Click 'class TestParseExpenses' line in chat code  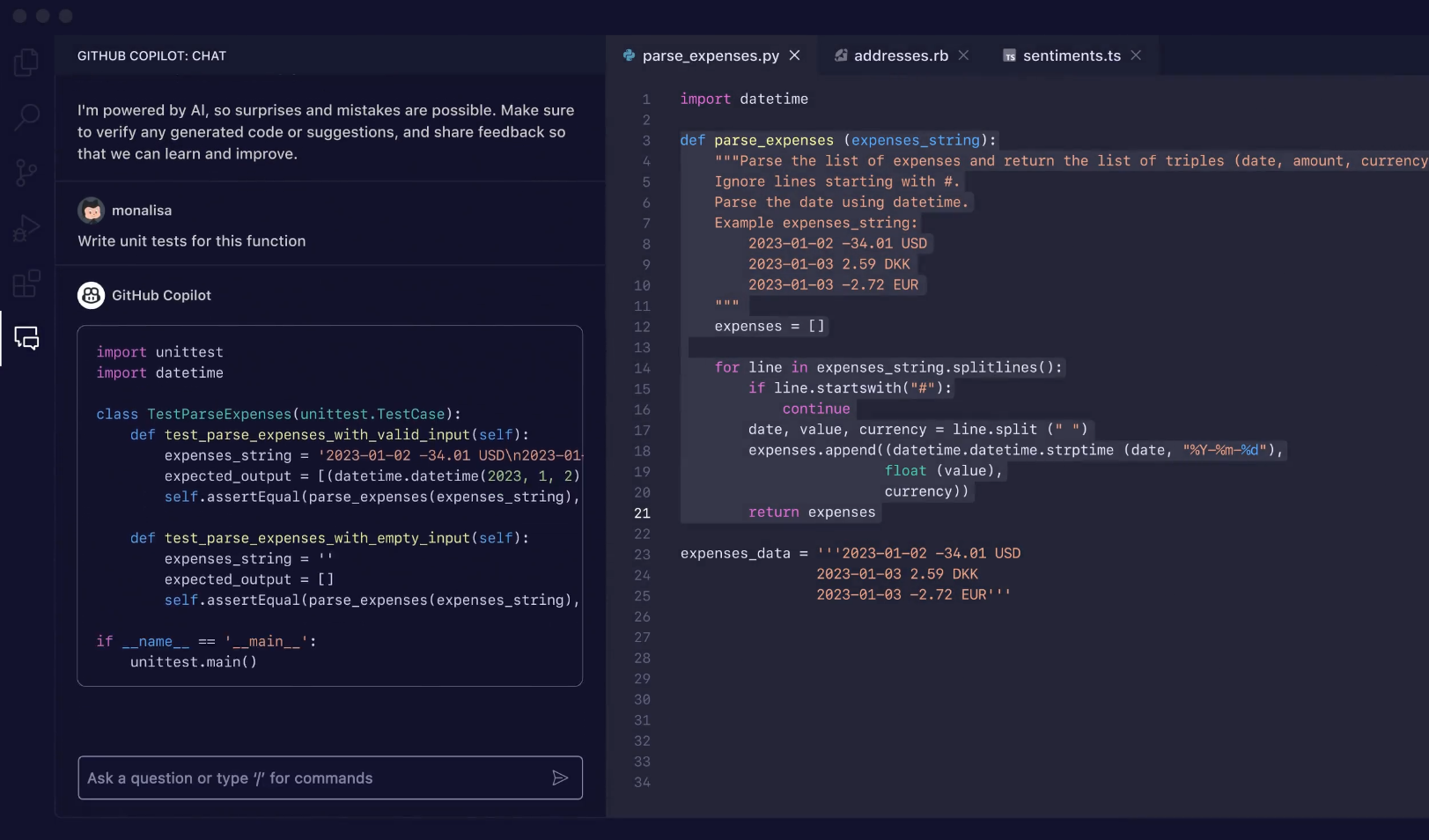point(278,414)
